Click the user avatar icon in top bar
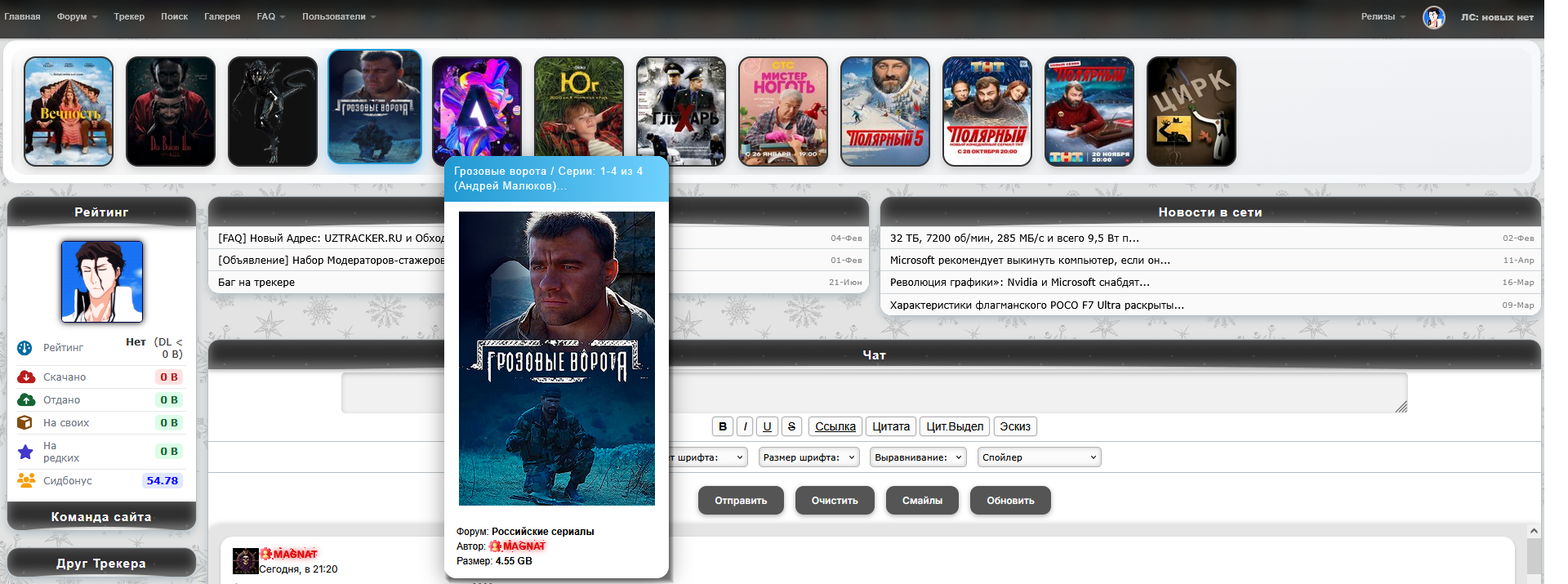This screenshot has height=584, width=1568. (1433, 17)
